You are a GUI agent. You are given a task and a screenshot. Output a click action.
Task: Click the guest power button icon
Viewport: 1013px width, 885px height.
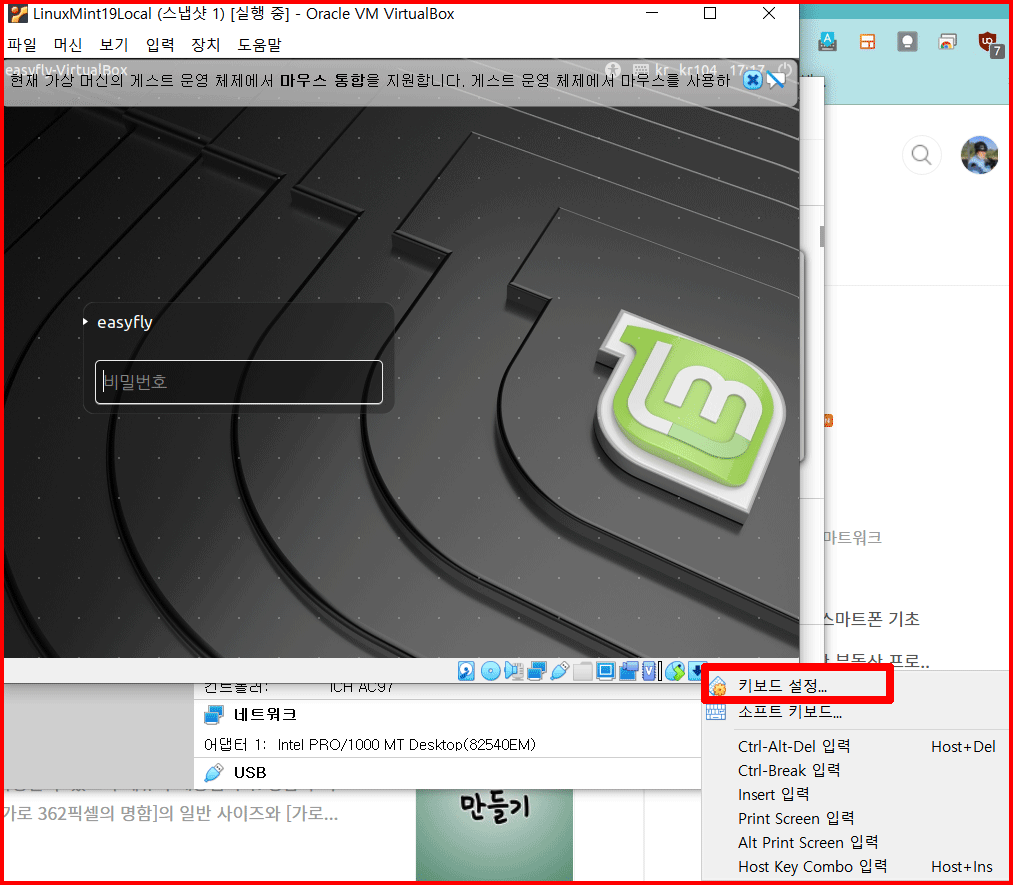(785, 69)
